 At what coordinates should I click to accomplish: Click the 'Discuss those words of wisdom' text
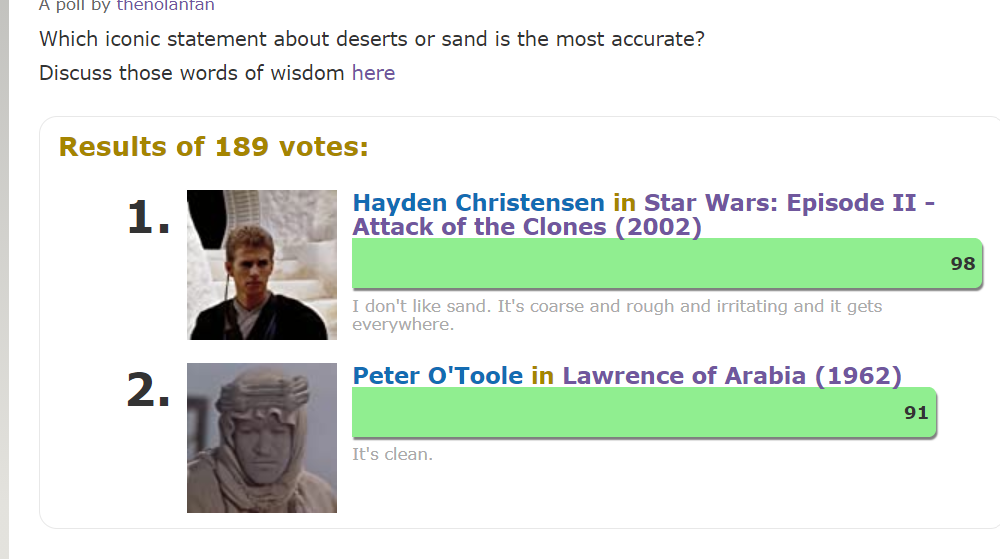click(192, 73)
